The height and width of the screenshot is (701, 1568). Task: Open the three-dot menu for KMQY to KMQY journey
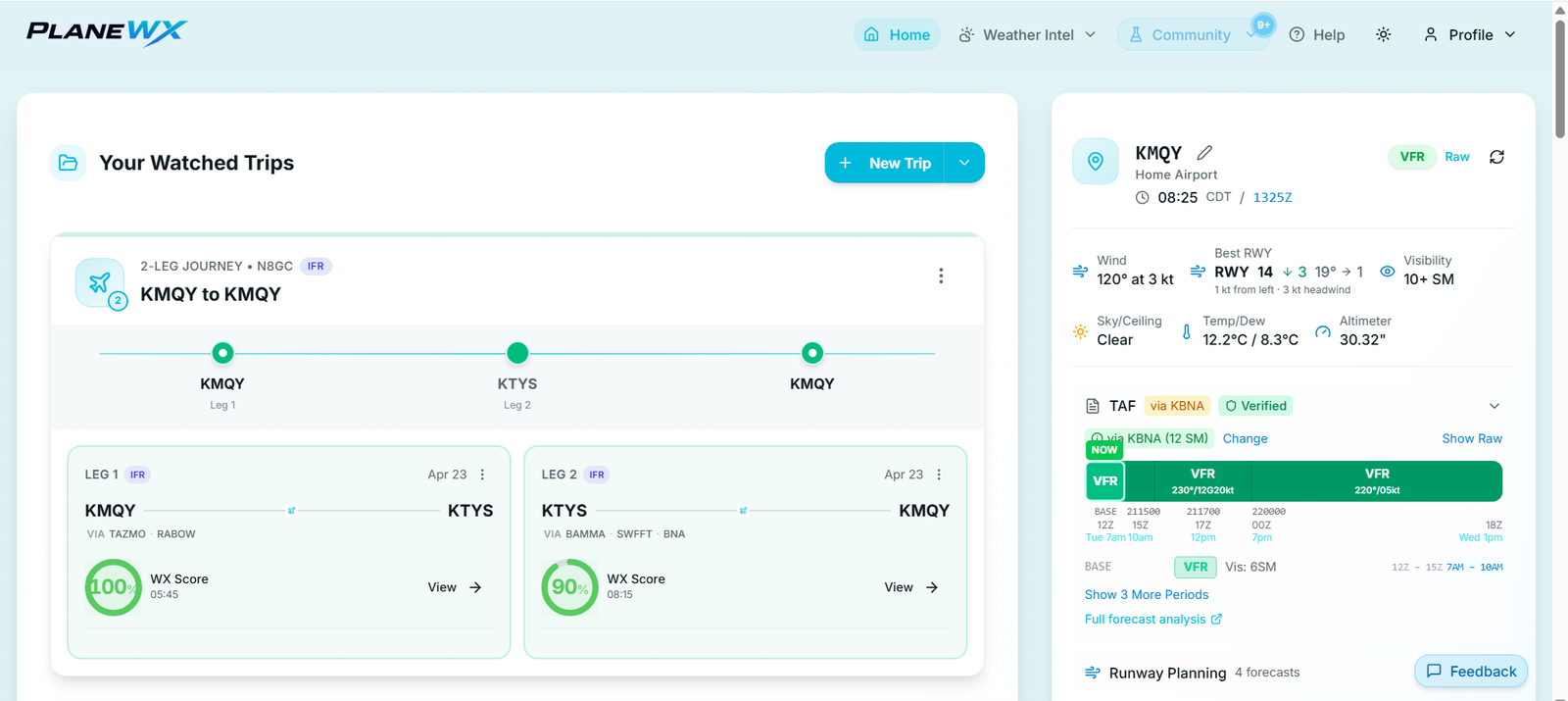point(941,276)
